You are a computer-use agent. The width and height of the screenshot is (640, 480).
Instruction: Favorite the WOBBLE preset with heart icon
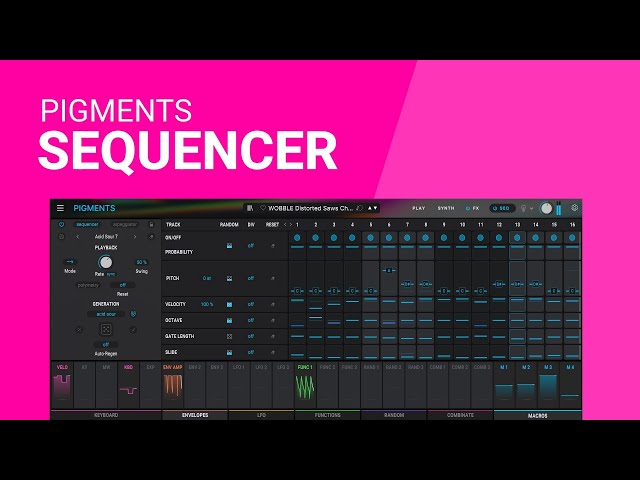coord(263,208)
